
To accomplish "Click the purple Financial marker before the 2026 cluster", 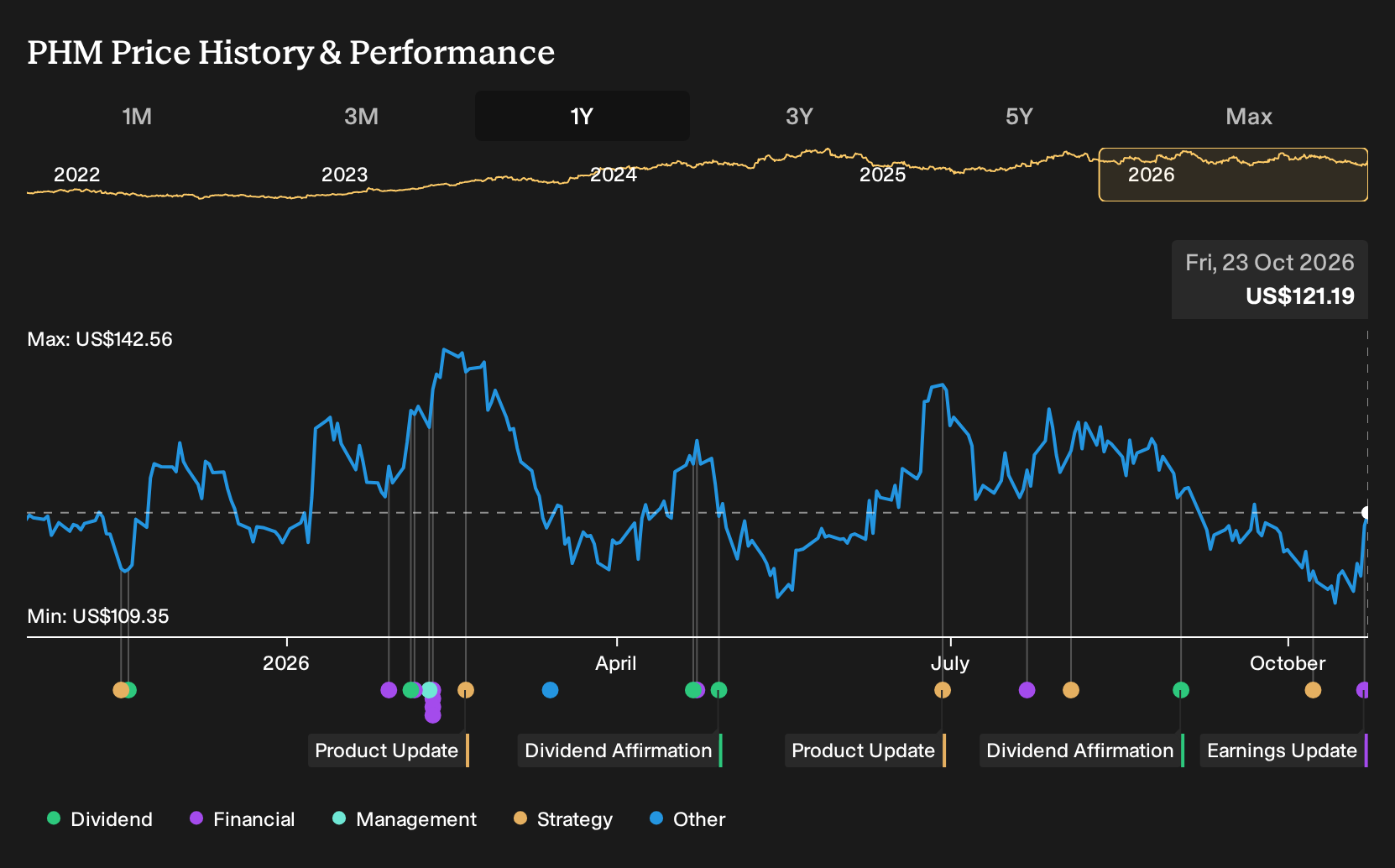I will click(389, 690).
